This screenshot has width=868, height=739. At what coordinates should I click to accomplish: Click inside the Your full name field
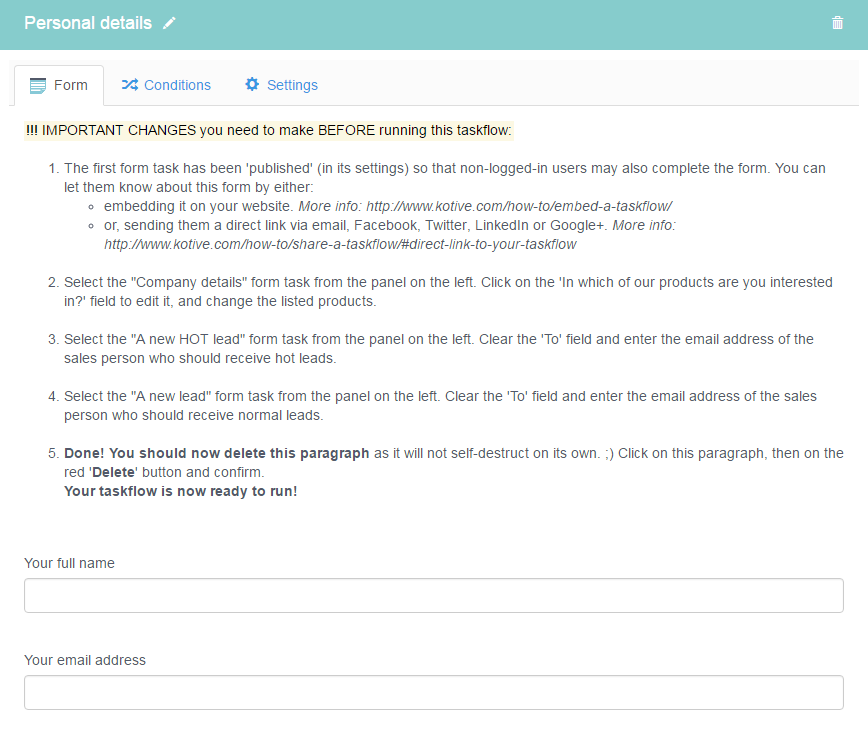click(x=434, y=596)
